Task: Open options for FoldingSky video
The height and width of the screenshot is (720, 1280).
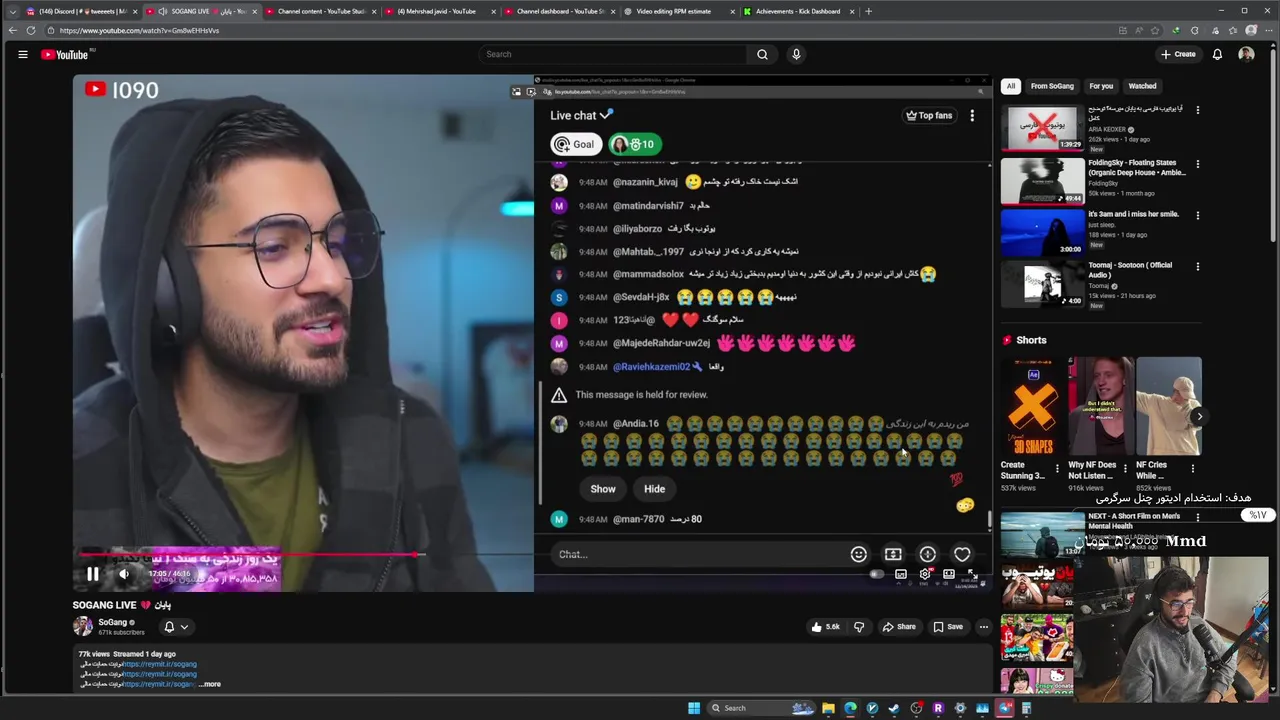Action: tap(1197, 164)
